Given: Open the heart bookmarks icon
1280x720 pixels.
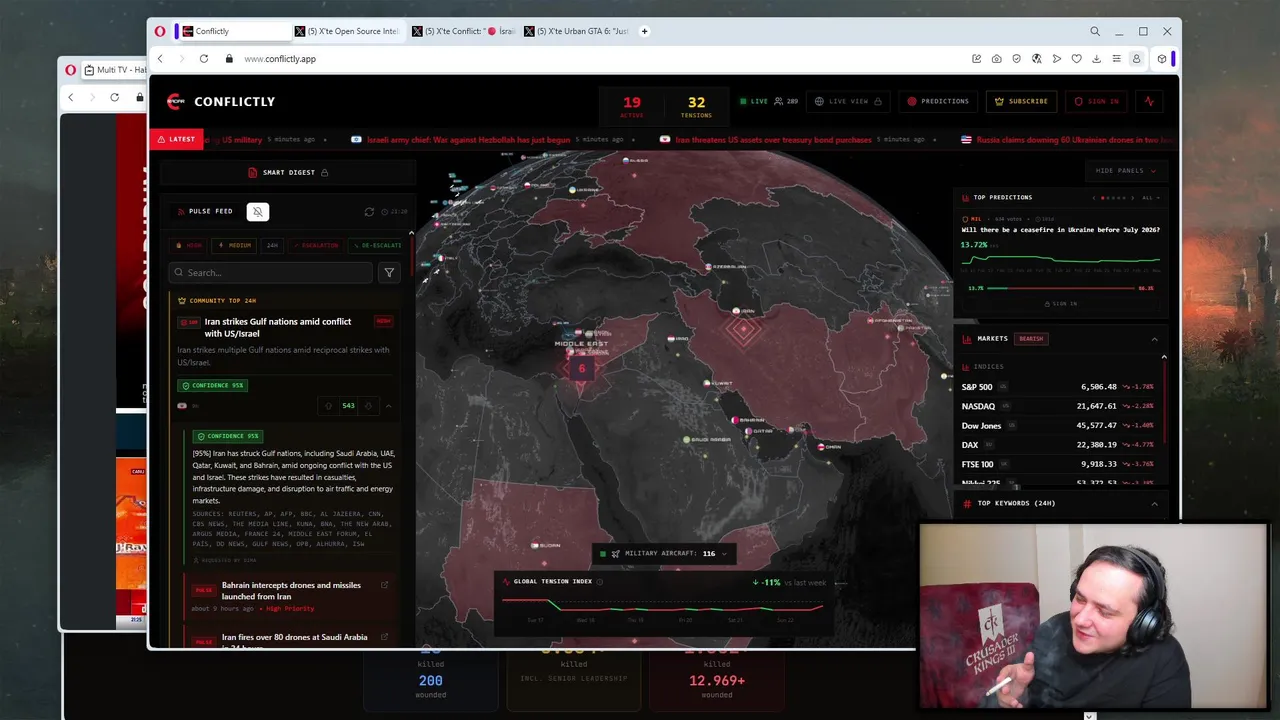Looking at the screenshot, I should (1076, 59).
